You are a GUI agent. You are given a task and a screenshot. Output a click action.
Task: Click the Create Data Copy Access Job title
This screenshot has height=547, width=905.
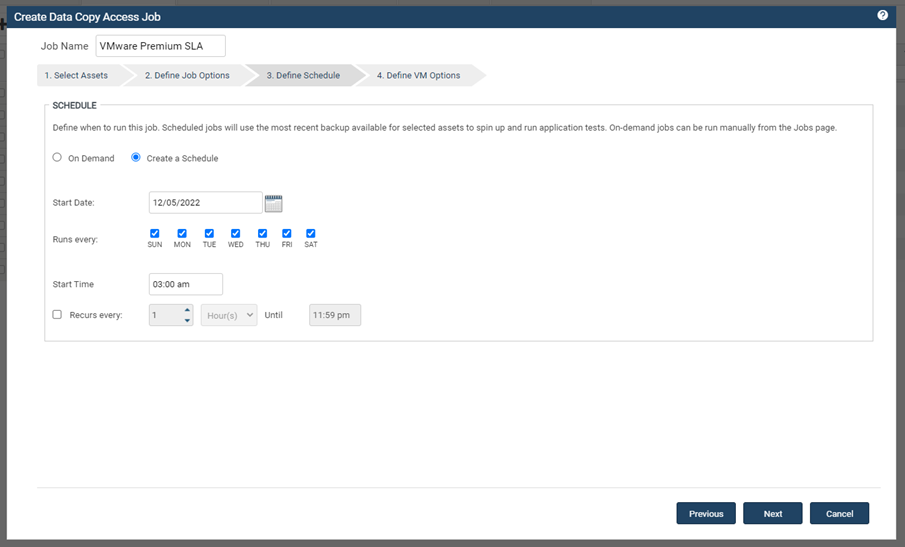(87, 17)
